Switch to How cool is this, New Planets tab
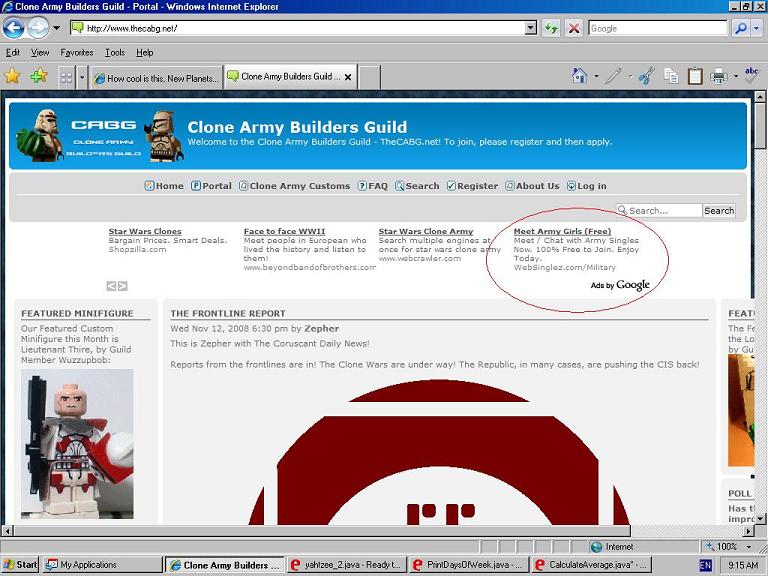The image size is (768, 576). tap(156, 78)
